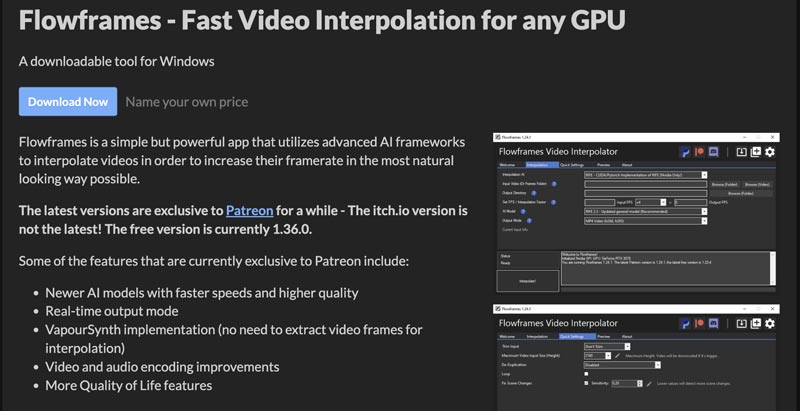This screenshot has width=800, height=411.
Task: Click the Input FPS field
Action: 599,202
